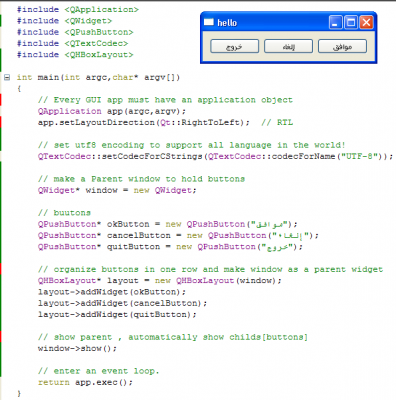Viewport: 396px width, 400px height.
Task: Collapse the main function fold marker
Action: coord(7,78)
